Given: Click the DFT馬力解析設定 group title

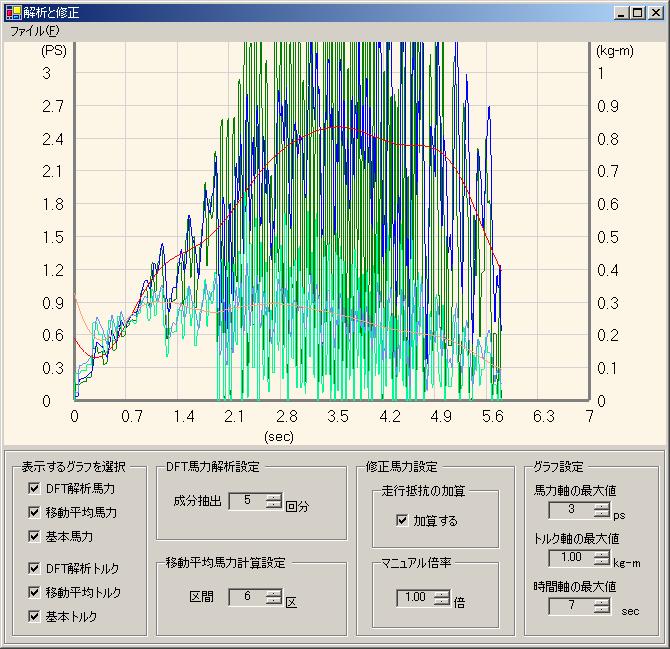Looking at the screenshot, I should tap(212, 466).
